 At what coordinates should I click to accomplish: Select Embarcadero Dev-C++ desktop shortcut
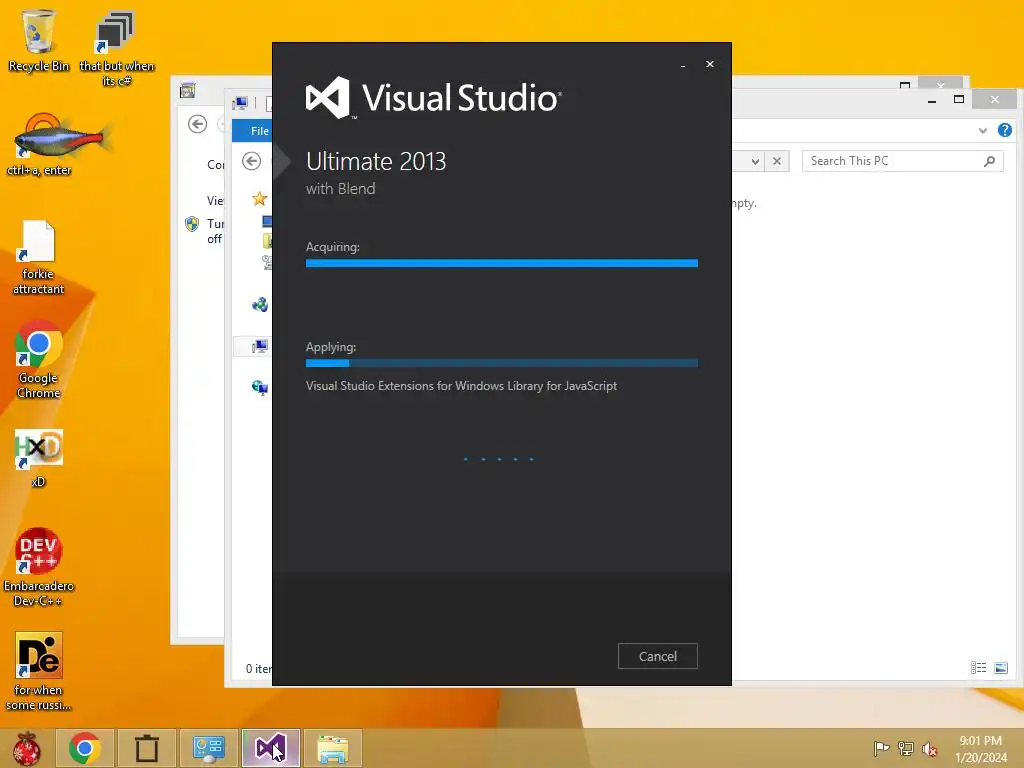(x=39, y=567)
